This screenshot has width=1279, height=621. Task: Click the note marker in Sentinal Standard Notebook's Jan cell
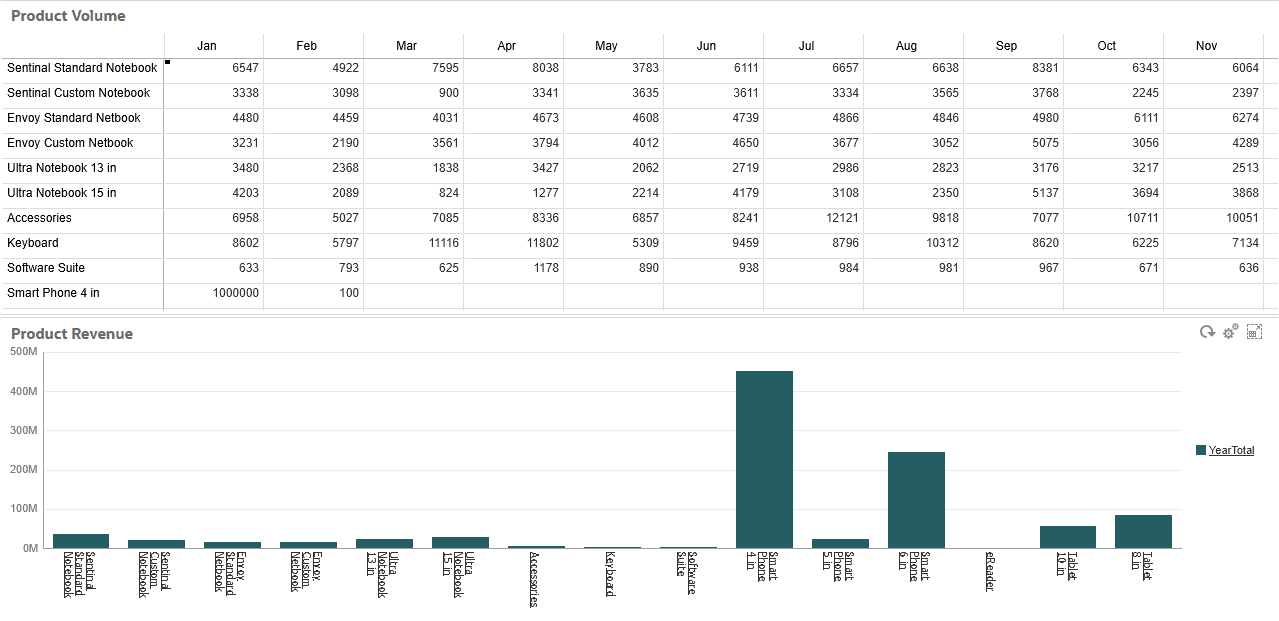point(168,61)
